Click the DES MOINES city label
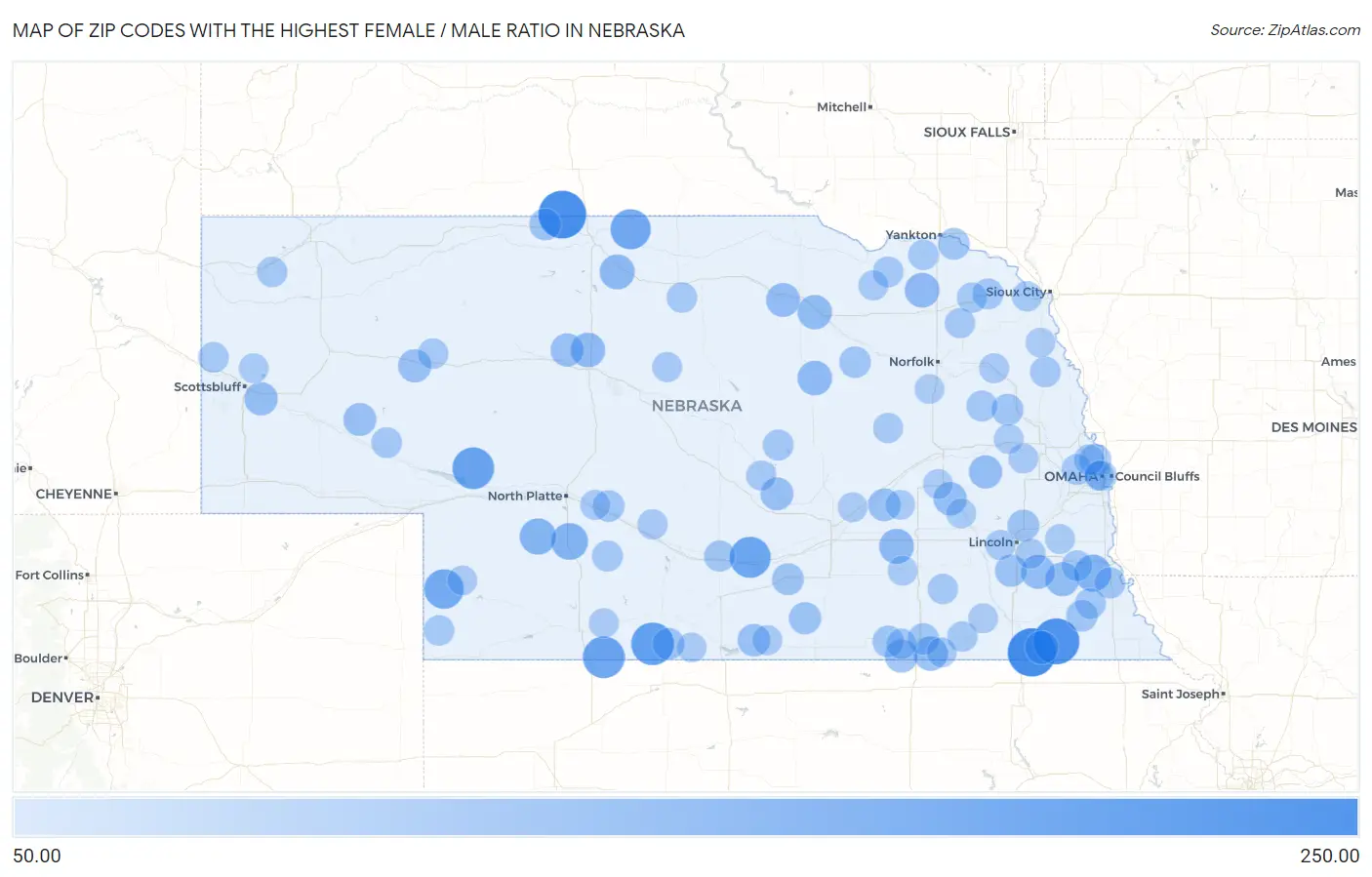Viewport: 1372px width, 877px height. [1313, 427]
